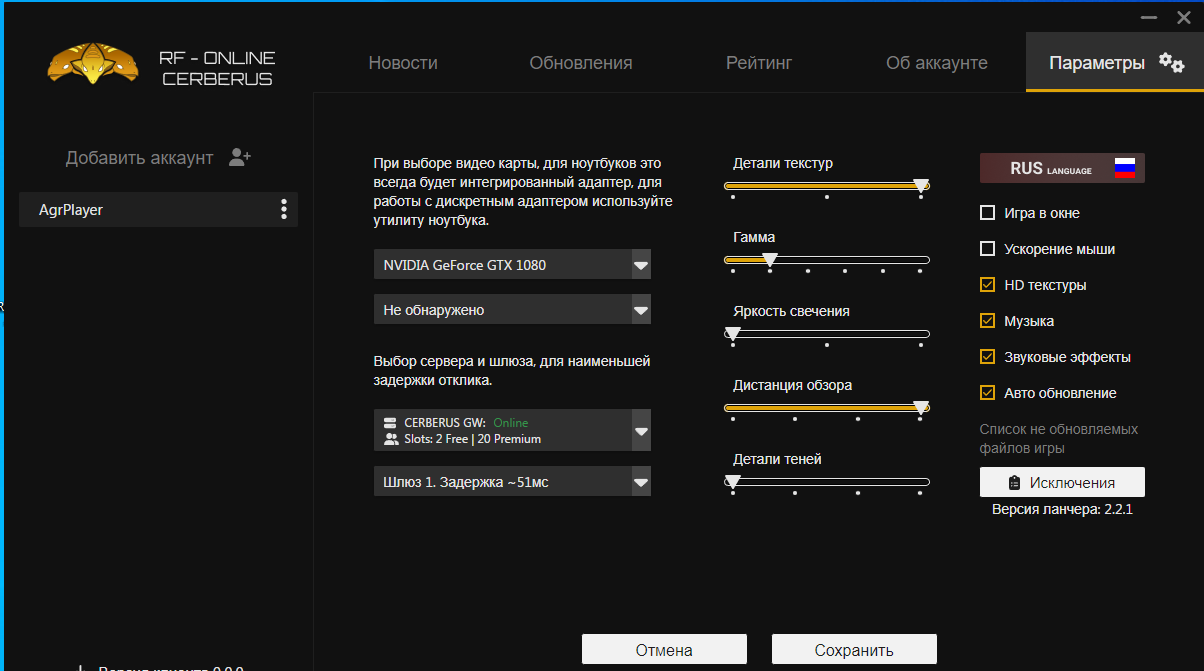Switch to the Новости tab
Screen dimensions: 1204x671
[x=403, y=63]
